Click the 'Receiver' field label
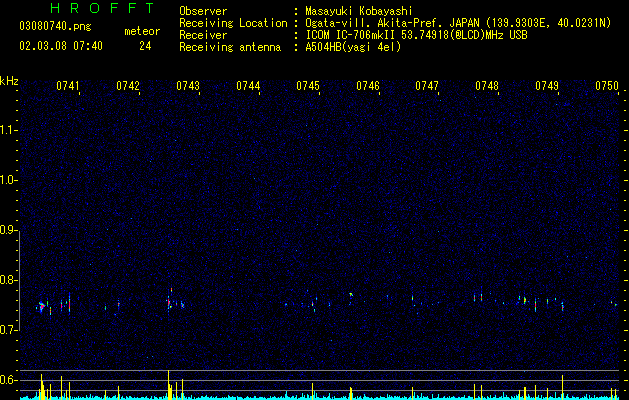The height and width of the screenshot is (400, 629). (203, 35)
